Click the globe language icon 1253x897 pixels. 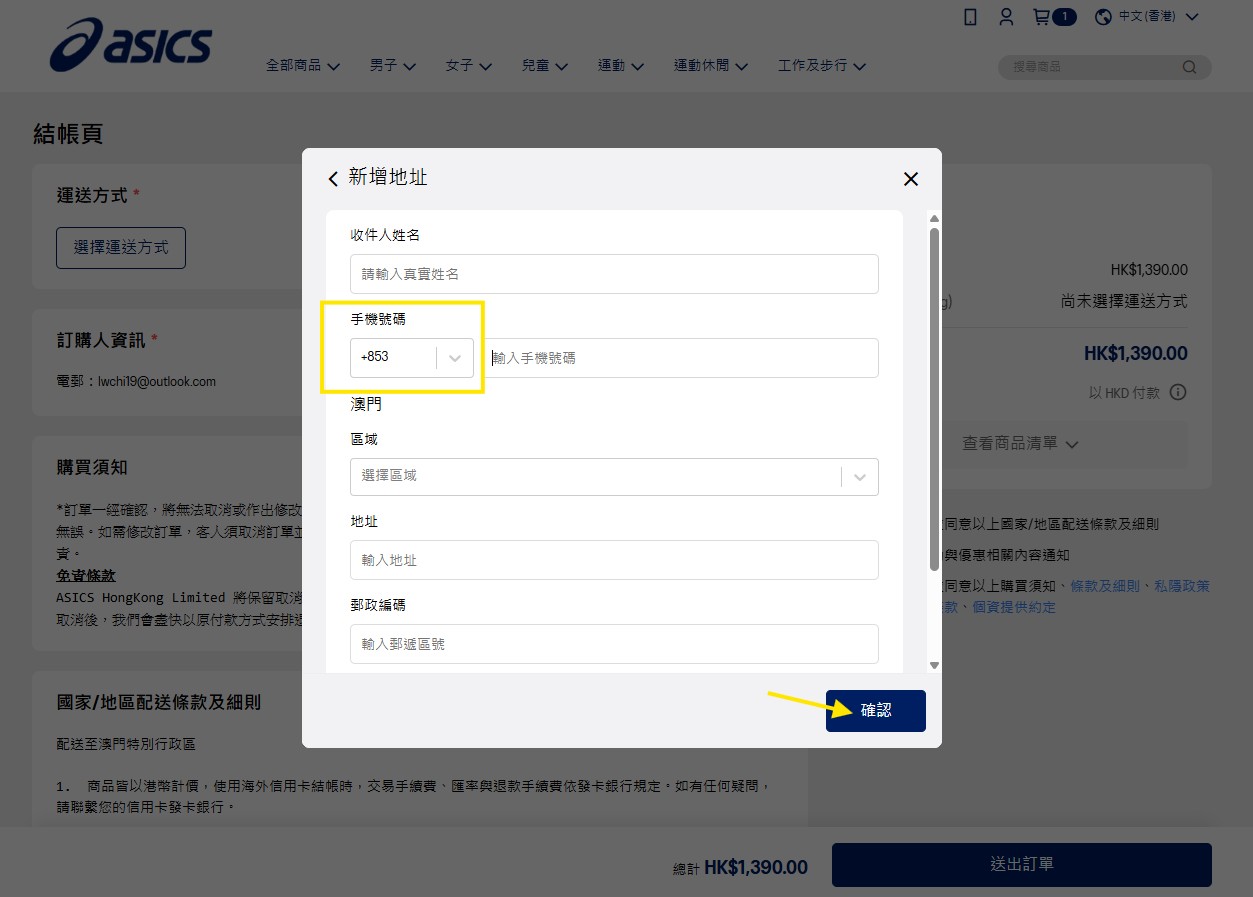1104,17
